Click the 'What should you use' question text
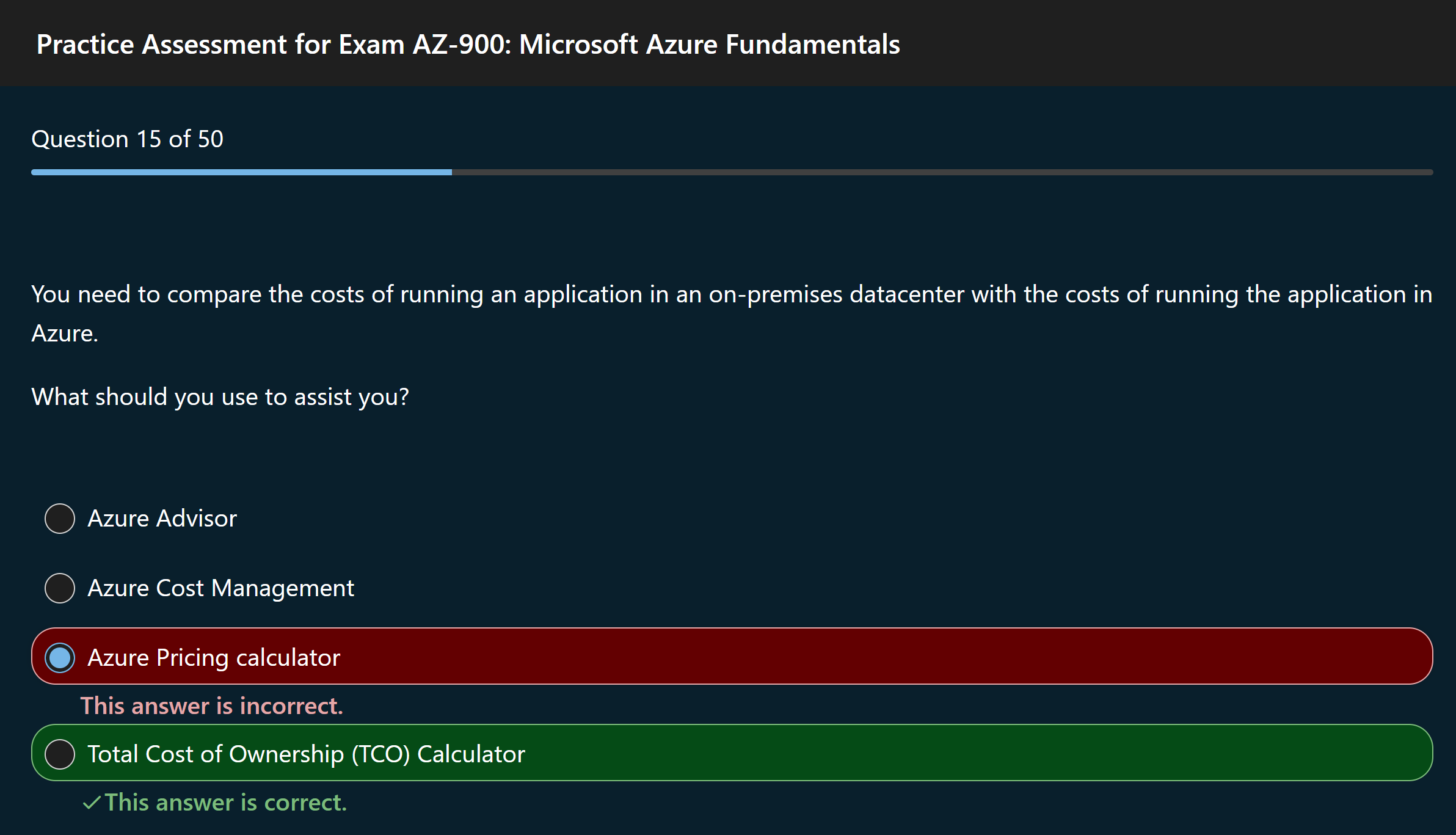 pyautogui.click(x=220, y=397)
